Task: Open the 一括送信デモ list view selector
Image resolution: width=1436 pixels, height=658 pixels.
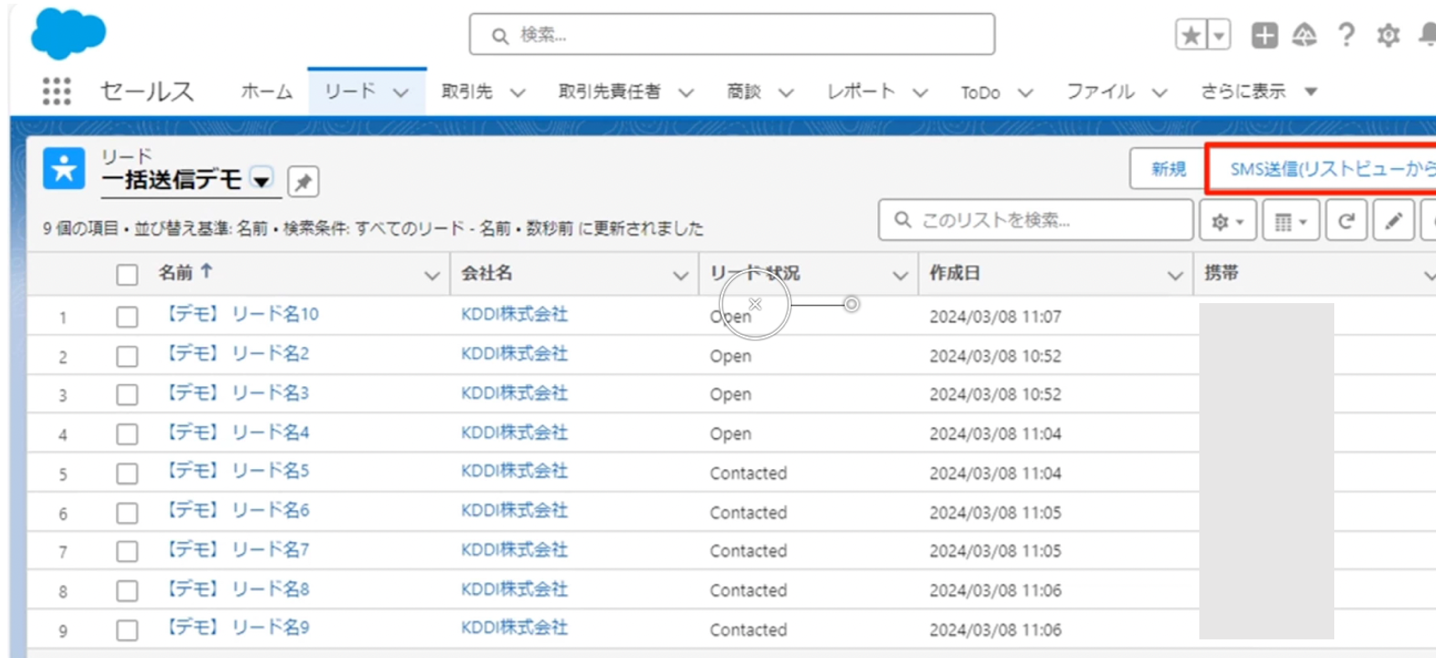Action: click(x=259, y=182)
